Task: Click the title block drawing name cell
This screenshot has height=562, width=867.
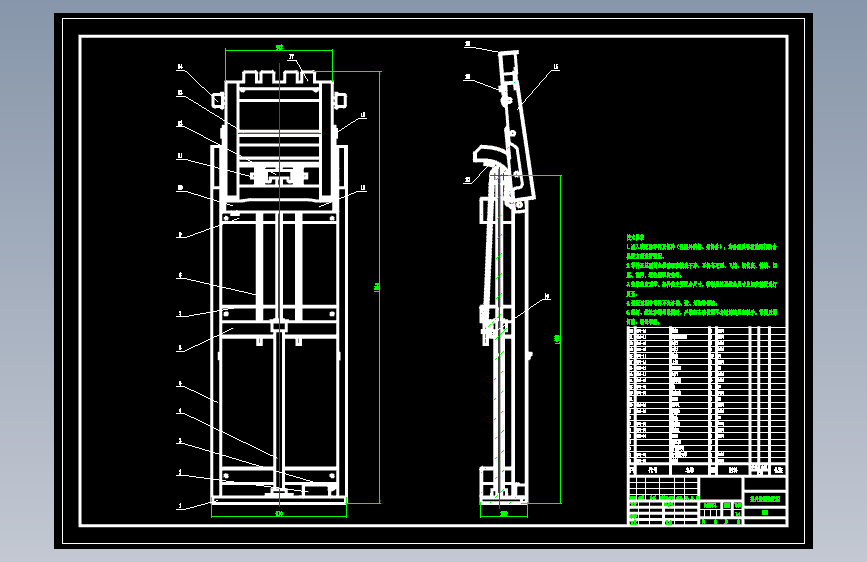Action: click(765, 498)
